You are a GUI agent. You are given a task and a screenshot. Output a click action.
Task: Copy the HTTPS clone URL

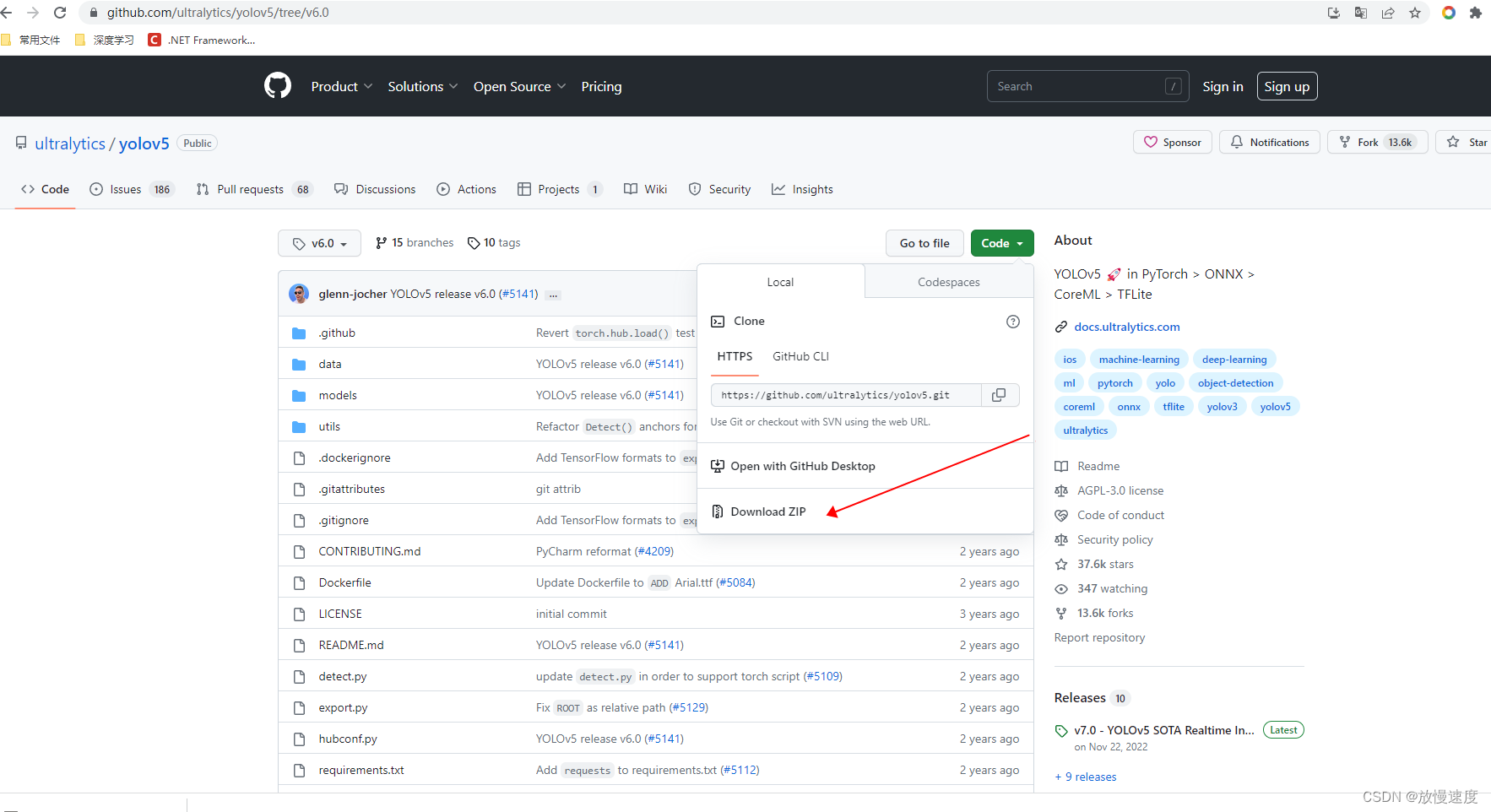pyautogui.click(x=999, y=395)
